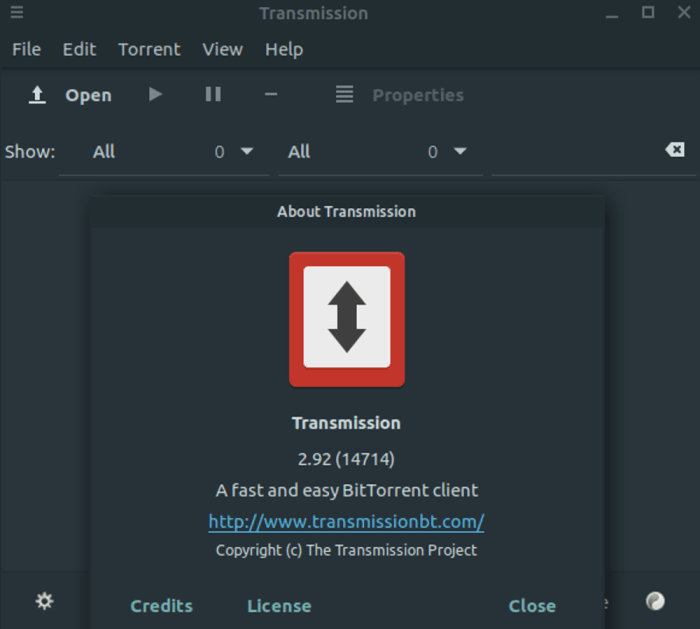The width and height of the screenshot is (700, 629).
Task: Click 'A fast and easy BitTorrent client' text
Action: coord(347,491)
